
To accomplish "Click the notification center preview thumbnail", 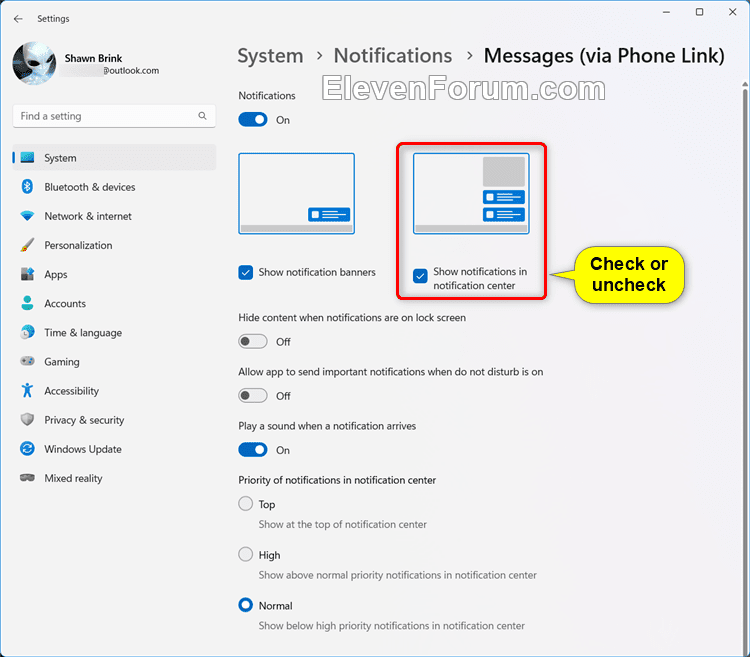I will (x=471, y=194).
